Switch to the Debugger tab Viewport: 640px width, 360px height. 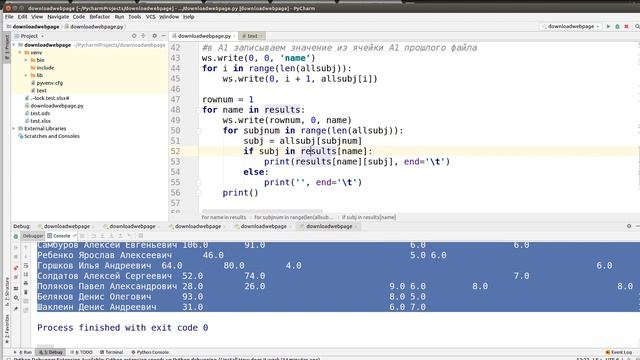tap(33, 236)
